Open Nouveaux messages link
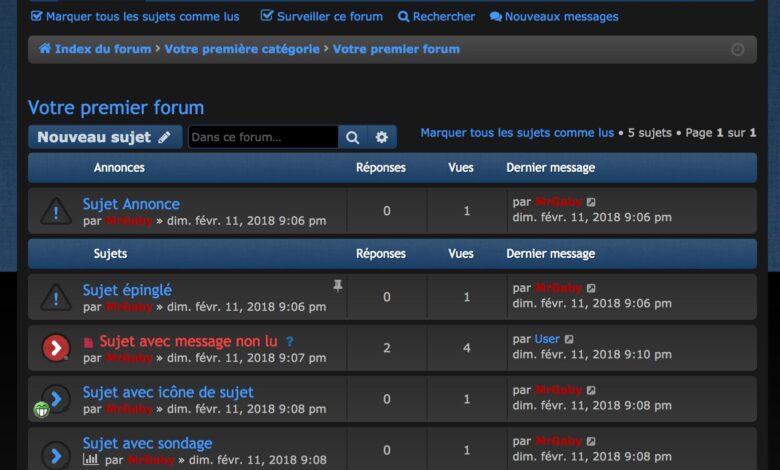780x470 pixels. [x=554, y=16]
